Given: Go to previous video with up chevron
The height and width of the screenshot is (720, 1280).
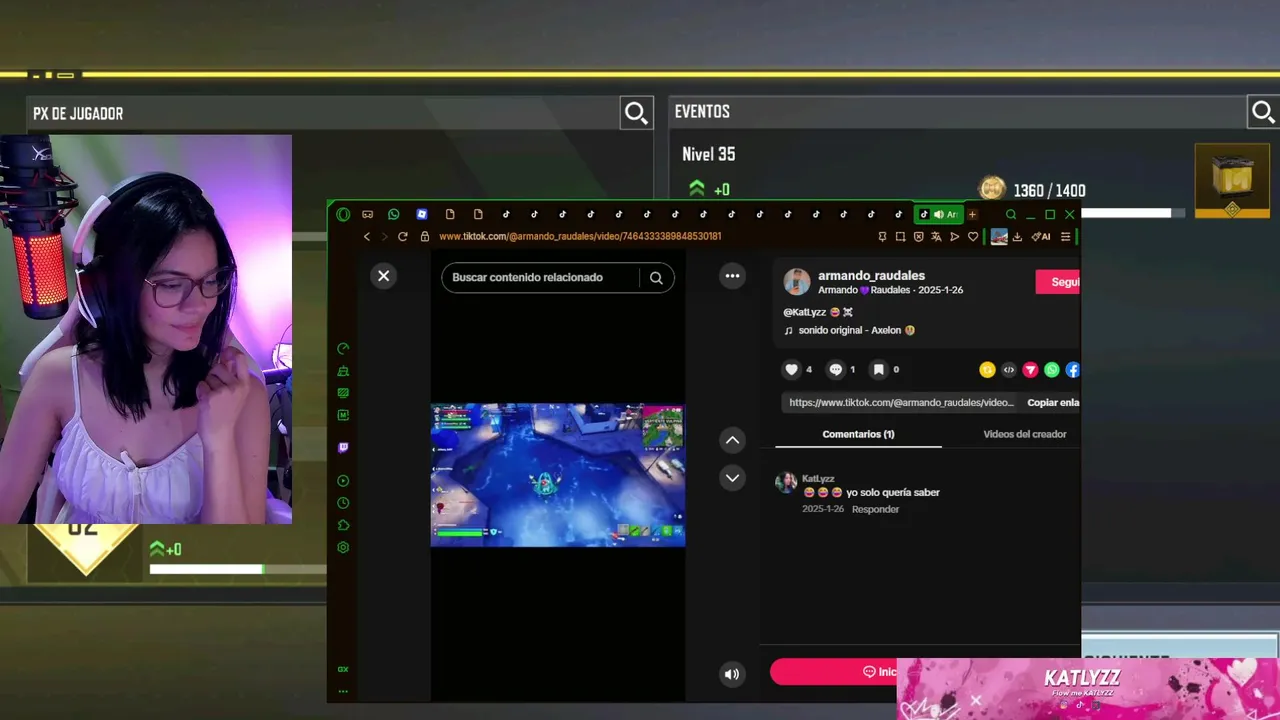Looking at the screenshot, I should point(733,440).
